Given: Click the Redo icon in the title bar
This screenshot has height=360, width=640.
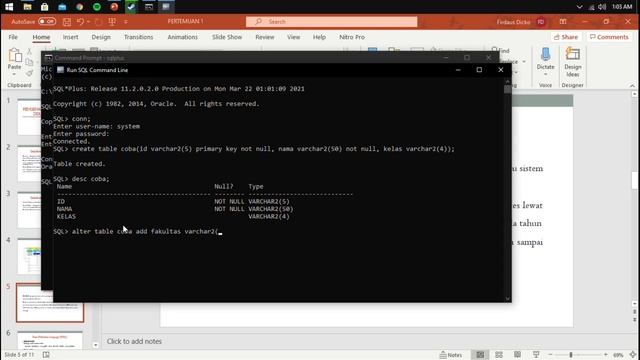Looking at the screenshot, I should click(98, 22).
